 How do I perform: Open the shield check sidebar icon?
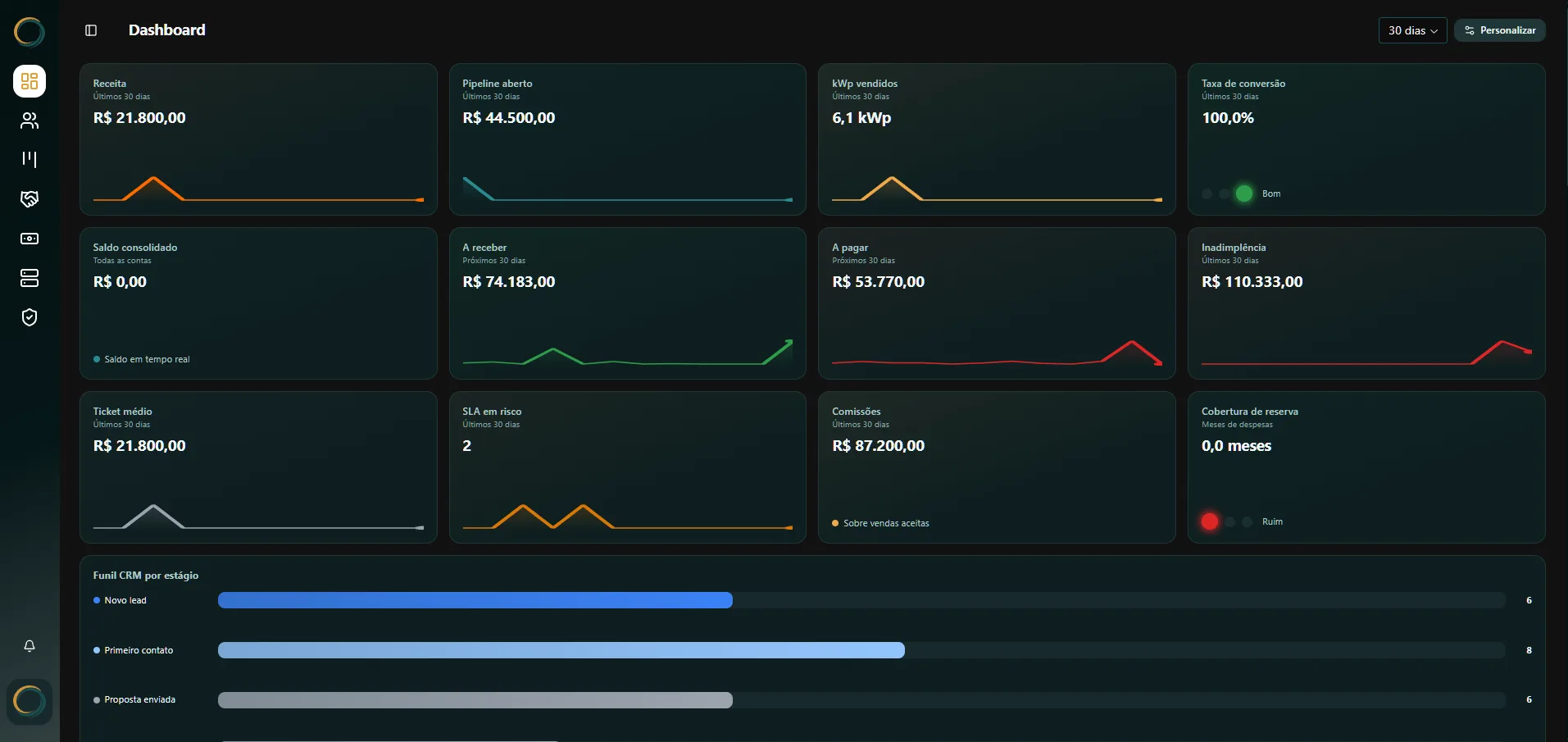point(30,317)
